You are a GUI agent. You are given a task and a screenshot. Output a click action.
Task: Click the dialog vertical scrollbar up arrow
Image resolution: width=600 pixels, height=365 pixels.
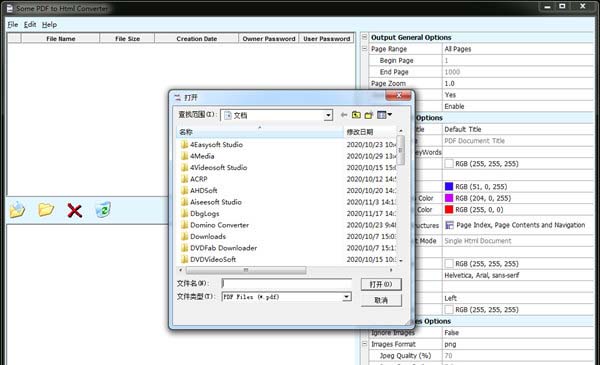click(401, 130)
